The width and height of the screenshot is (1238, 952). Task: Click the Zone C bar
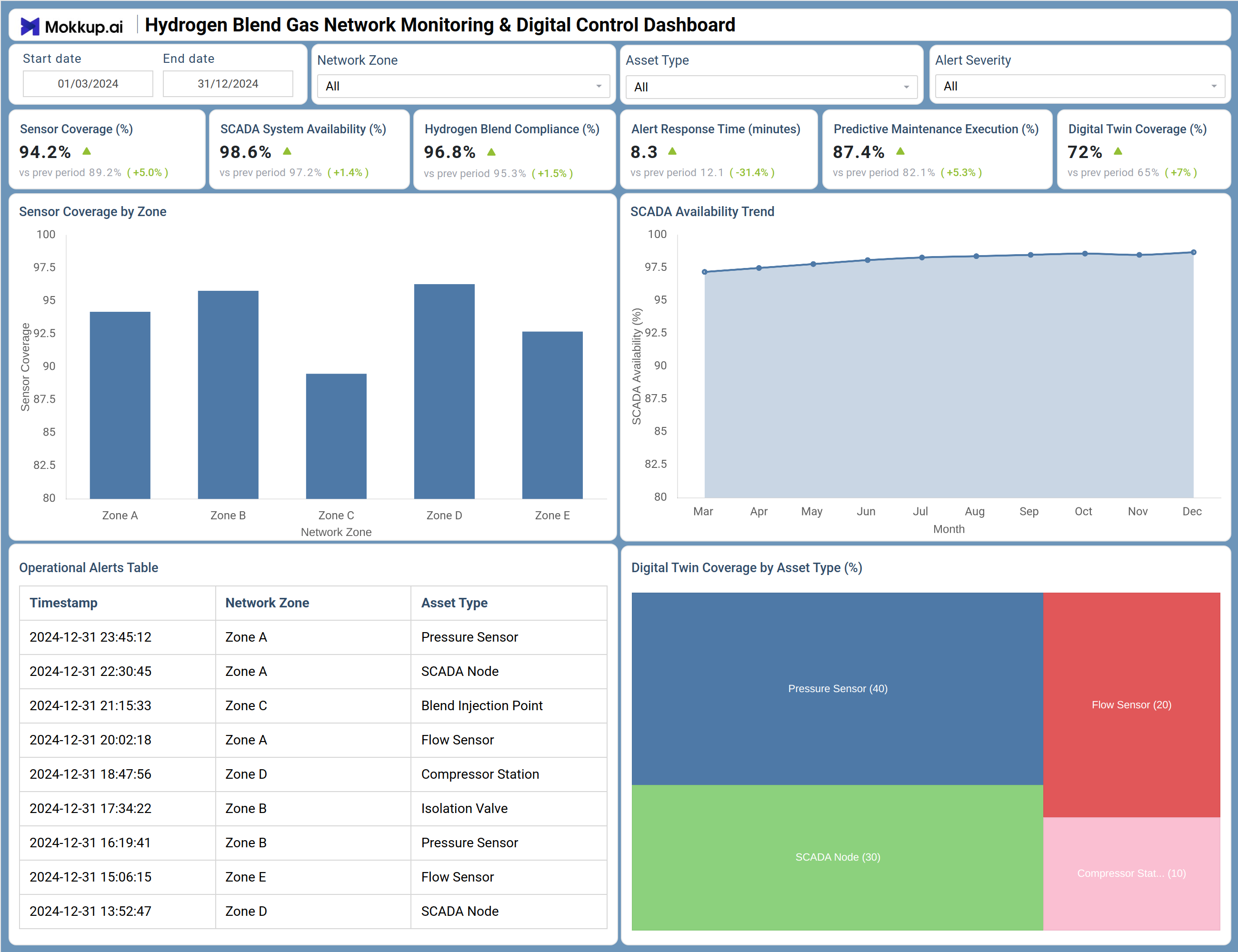tap(336, 436)
